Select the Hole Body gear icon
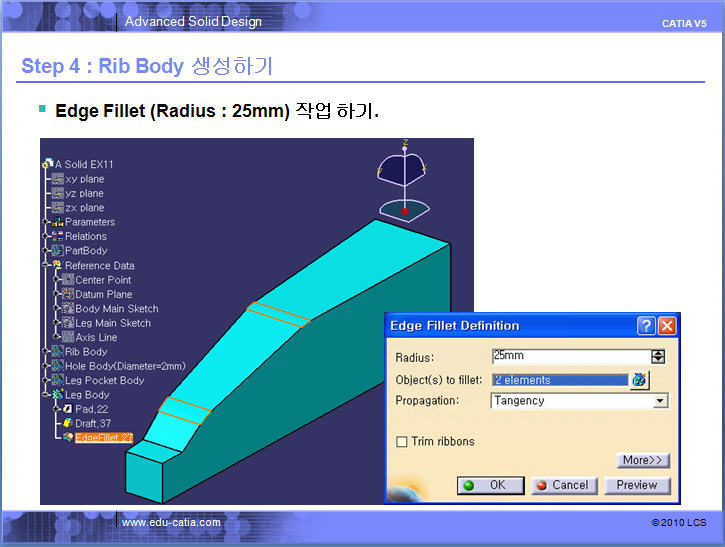 click(57, 366)
